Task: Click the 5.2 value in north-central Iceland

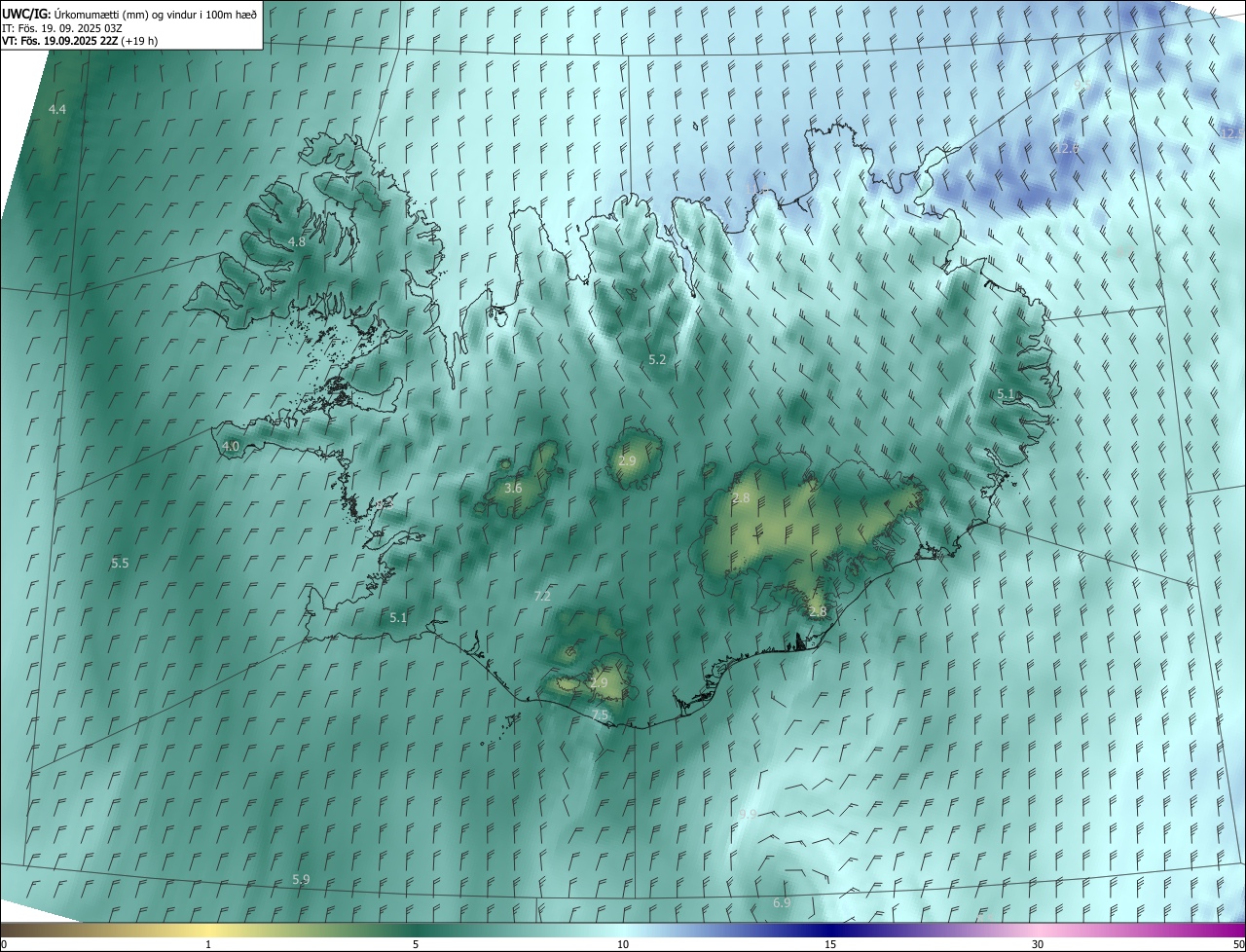Action: coord(657,359)
